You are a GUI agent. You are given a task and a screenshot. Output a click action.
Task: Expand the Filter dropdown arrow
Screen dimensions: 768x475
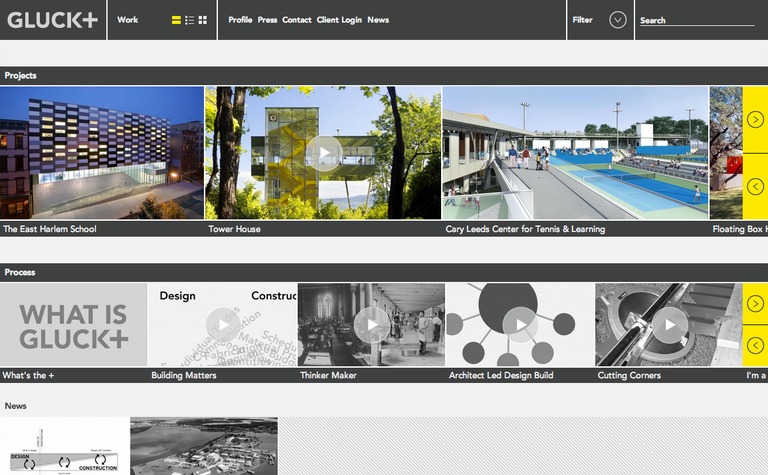tap(618, 20)
